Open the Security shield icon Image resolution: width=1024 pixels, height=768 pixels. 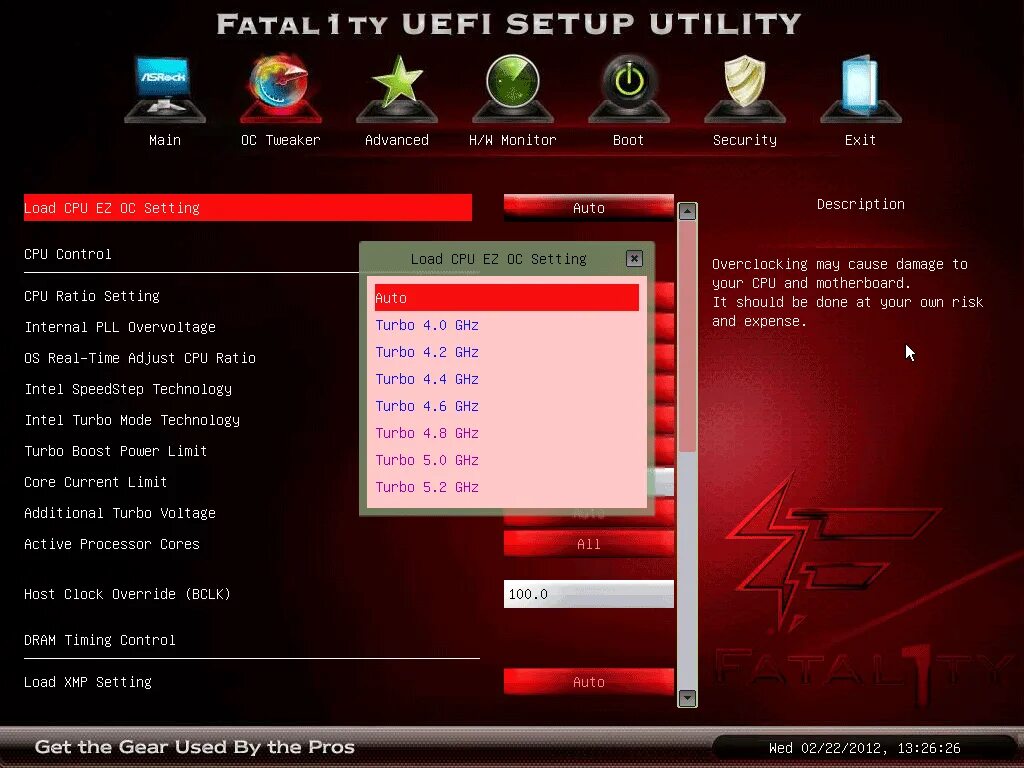[744, 88]
